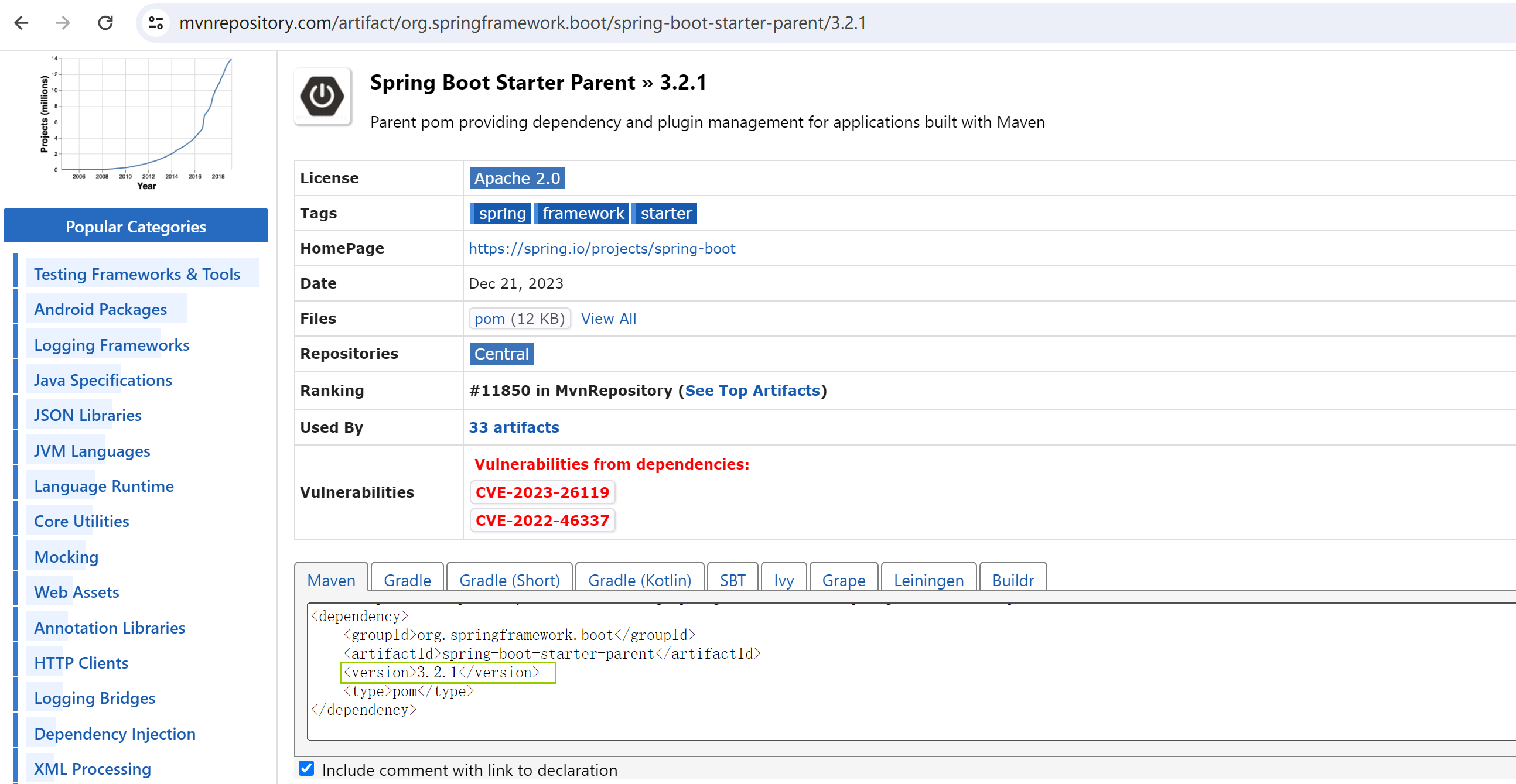The image size is (1516, 784).
Task: Open Dependency Injection category
Action: (115, 734)
